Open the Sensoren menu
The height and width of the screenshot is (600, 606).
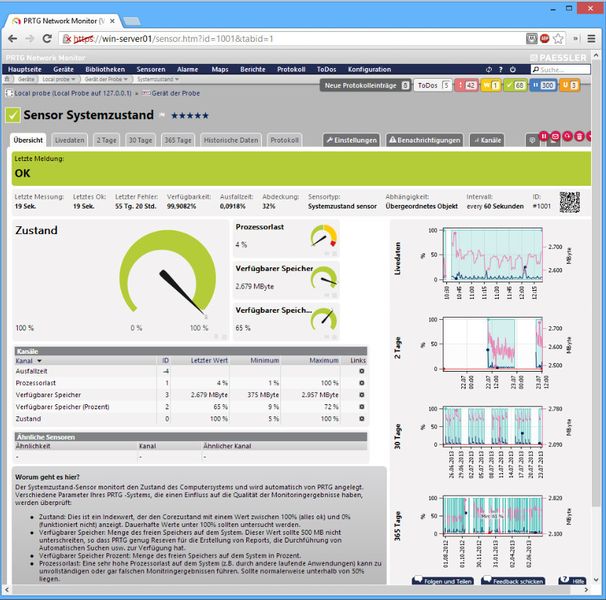pos(151,70)
